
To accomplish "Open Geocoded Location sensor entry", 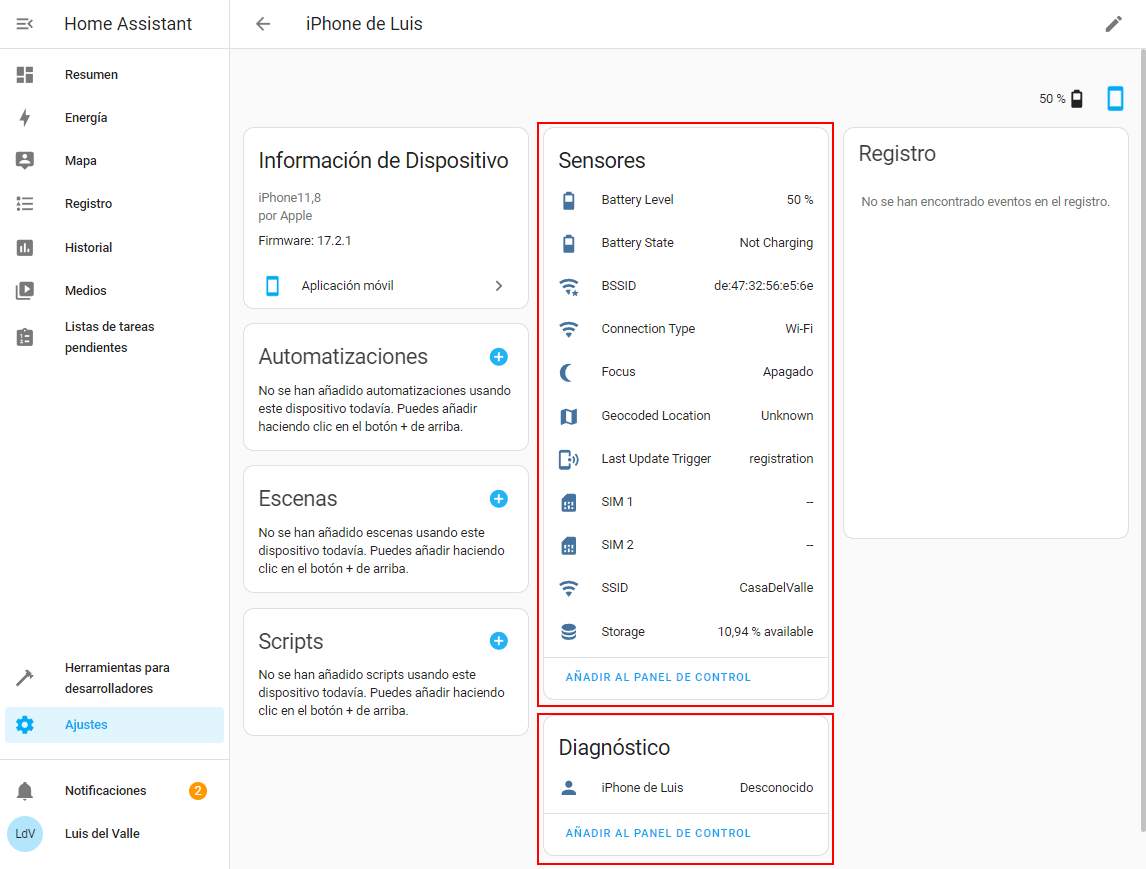I will click(686, 416).
